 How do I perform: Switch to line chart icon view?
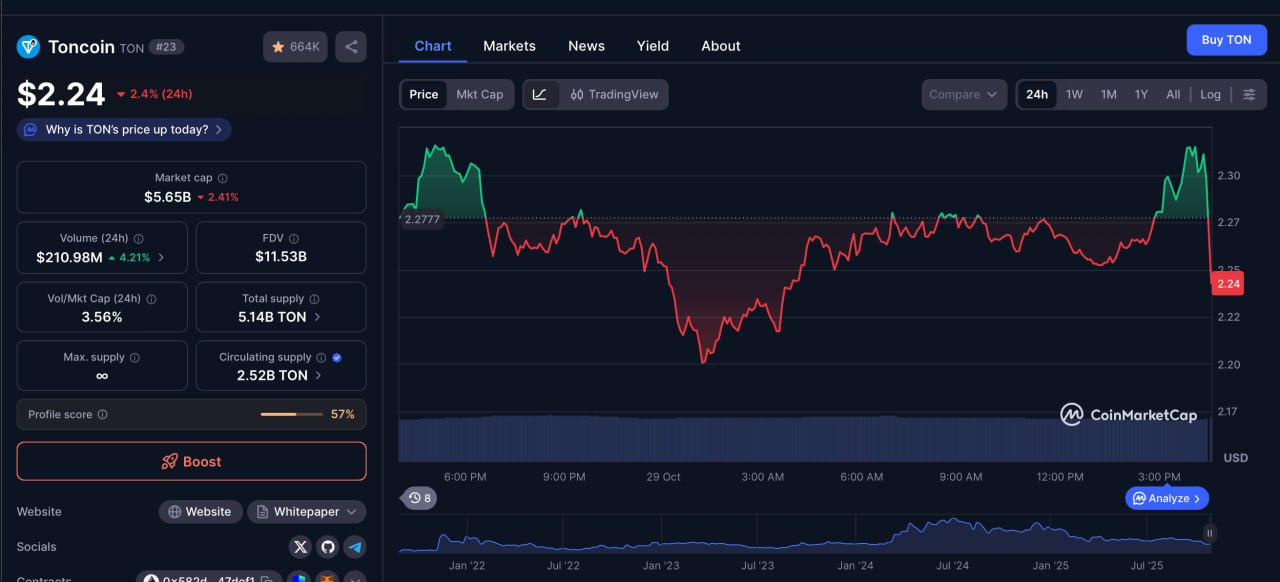540,95
